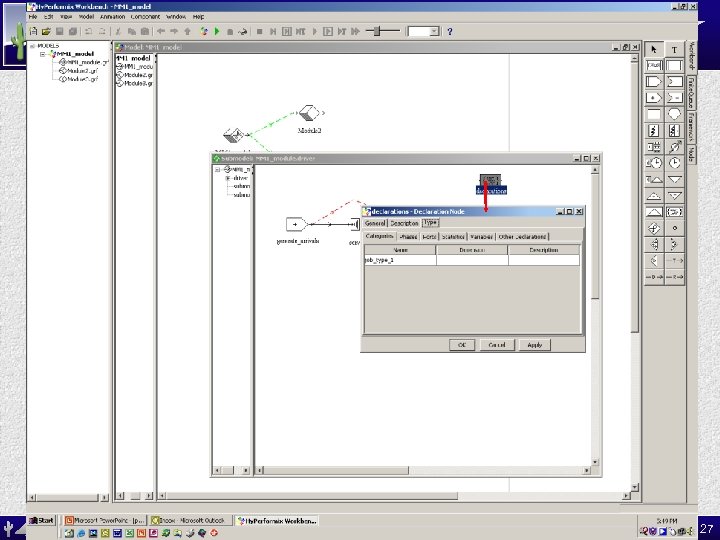Screen dimensions: 720x540
Task: Click the declarations node in submodel canvas
Action: coord(490,184)
